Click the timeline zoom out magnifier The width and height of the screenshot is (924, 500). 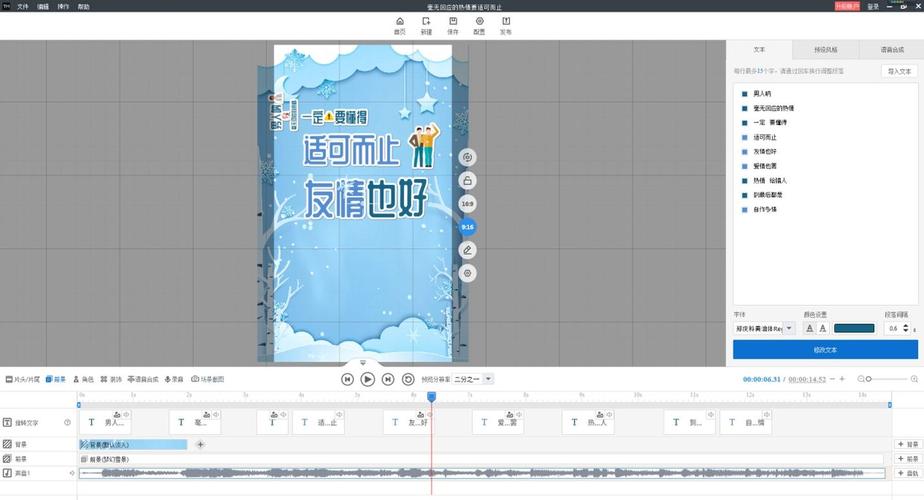(861, 379)
